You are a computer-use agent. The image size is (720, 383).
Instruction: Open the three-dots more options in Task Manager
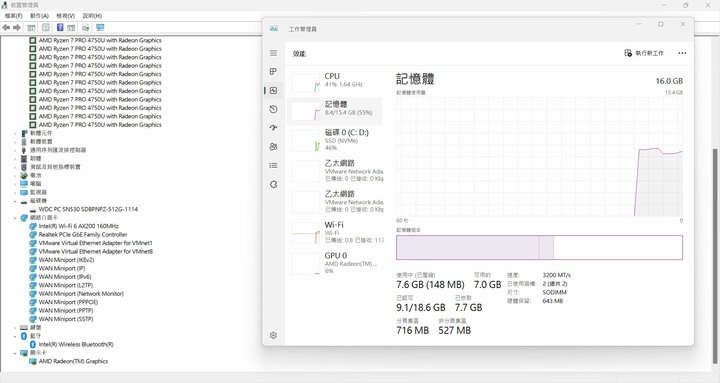[682, 53]
